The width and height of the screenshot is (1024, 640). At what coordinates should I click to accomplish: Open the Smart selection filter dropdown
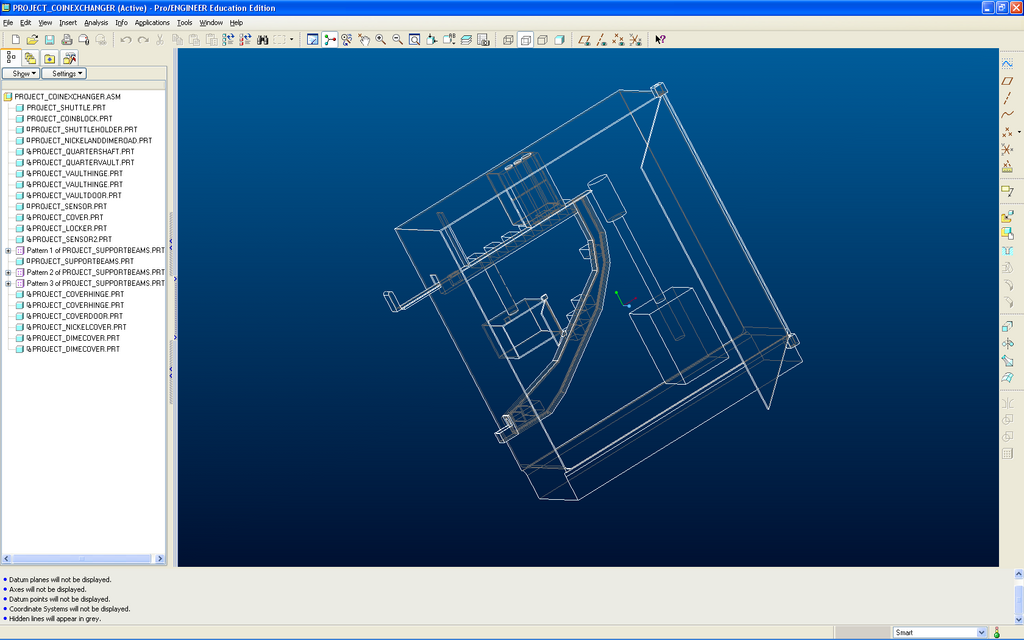tap(981, 632)
